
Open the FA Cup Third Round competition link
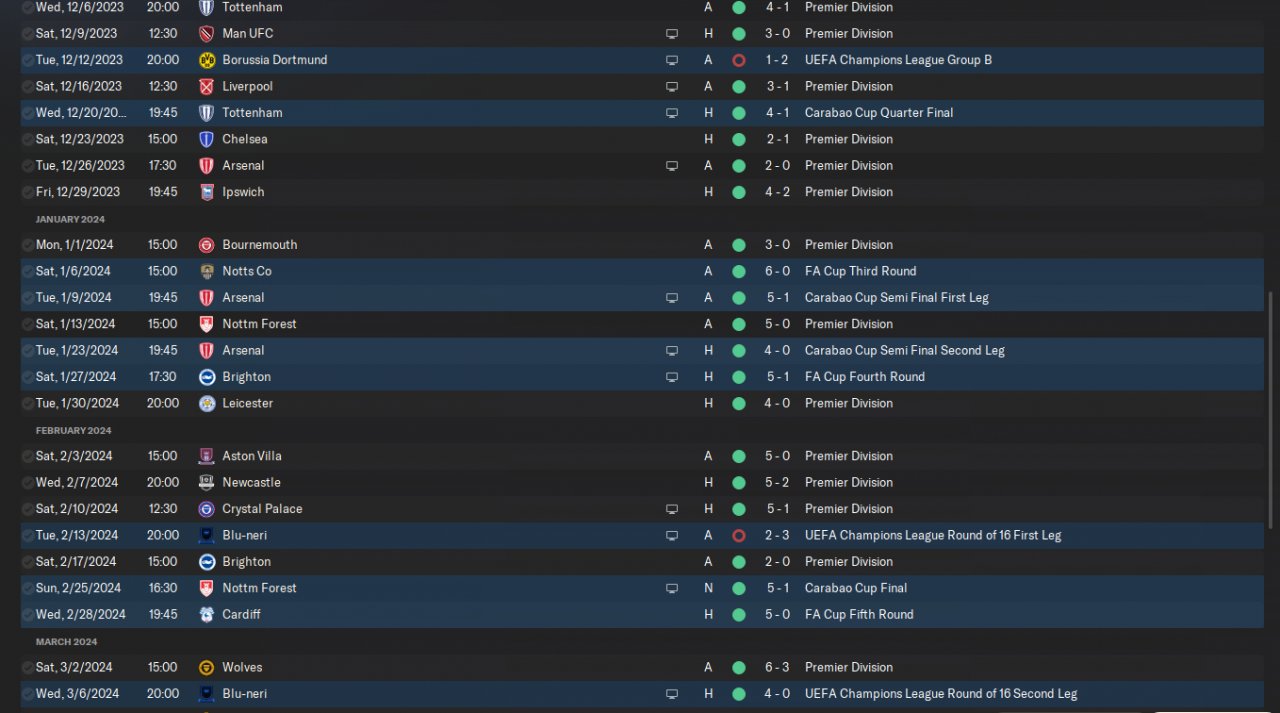click(x=860, y=271)
